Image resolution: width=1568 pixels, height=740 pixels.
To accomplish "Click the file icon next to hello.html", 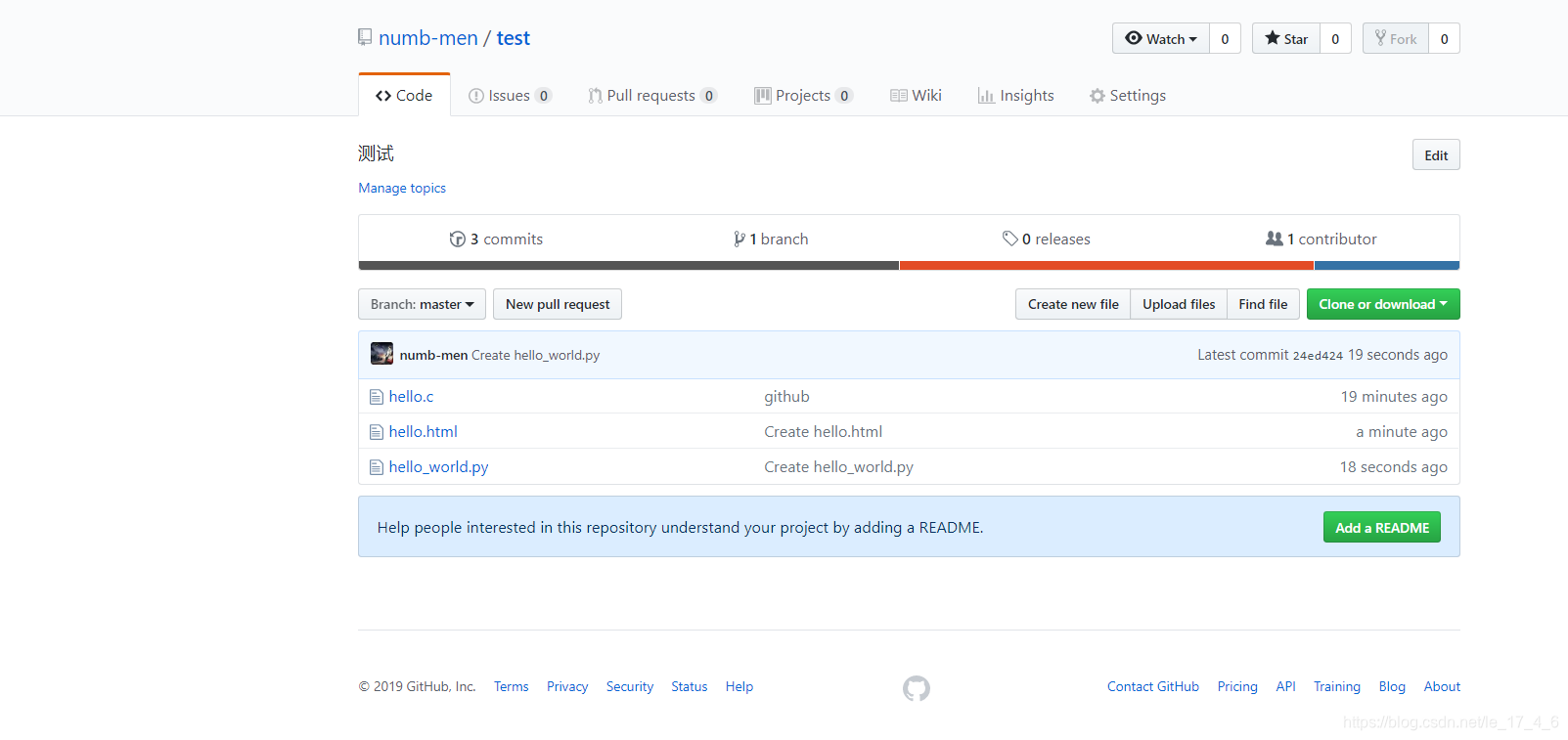I will pos(376,432).
